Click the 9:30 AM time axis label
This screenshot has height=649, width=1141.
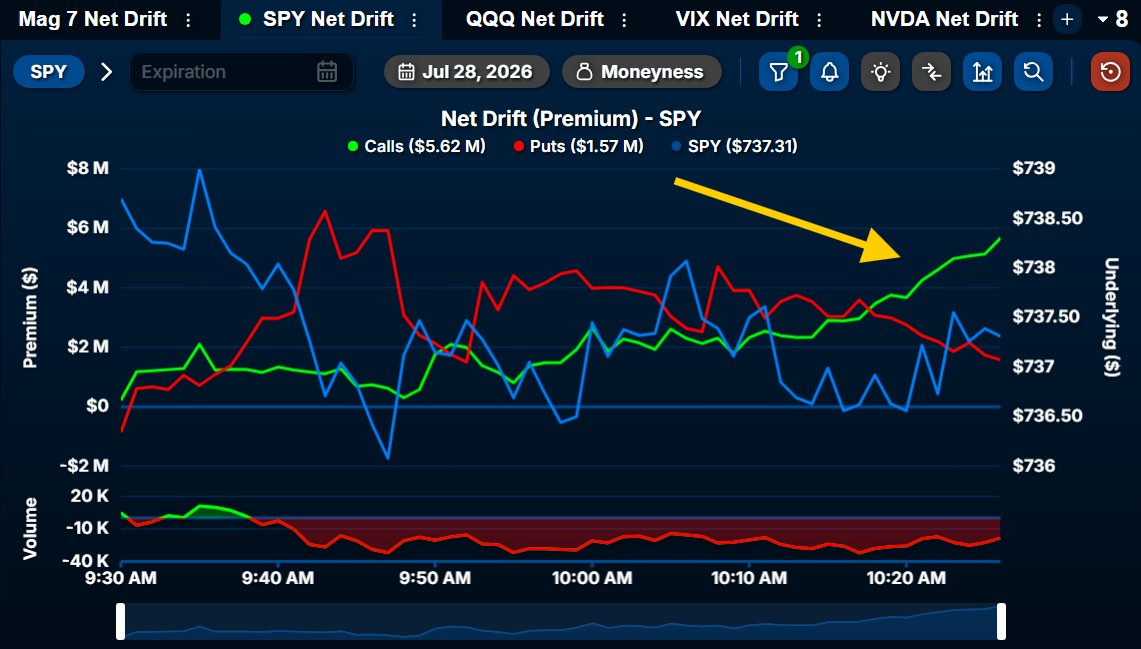[121, 578]
